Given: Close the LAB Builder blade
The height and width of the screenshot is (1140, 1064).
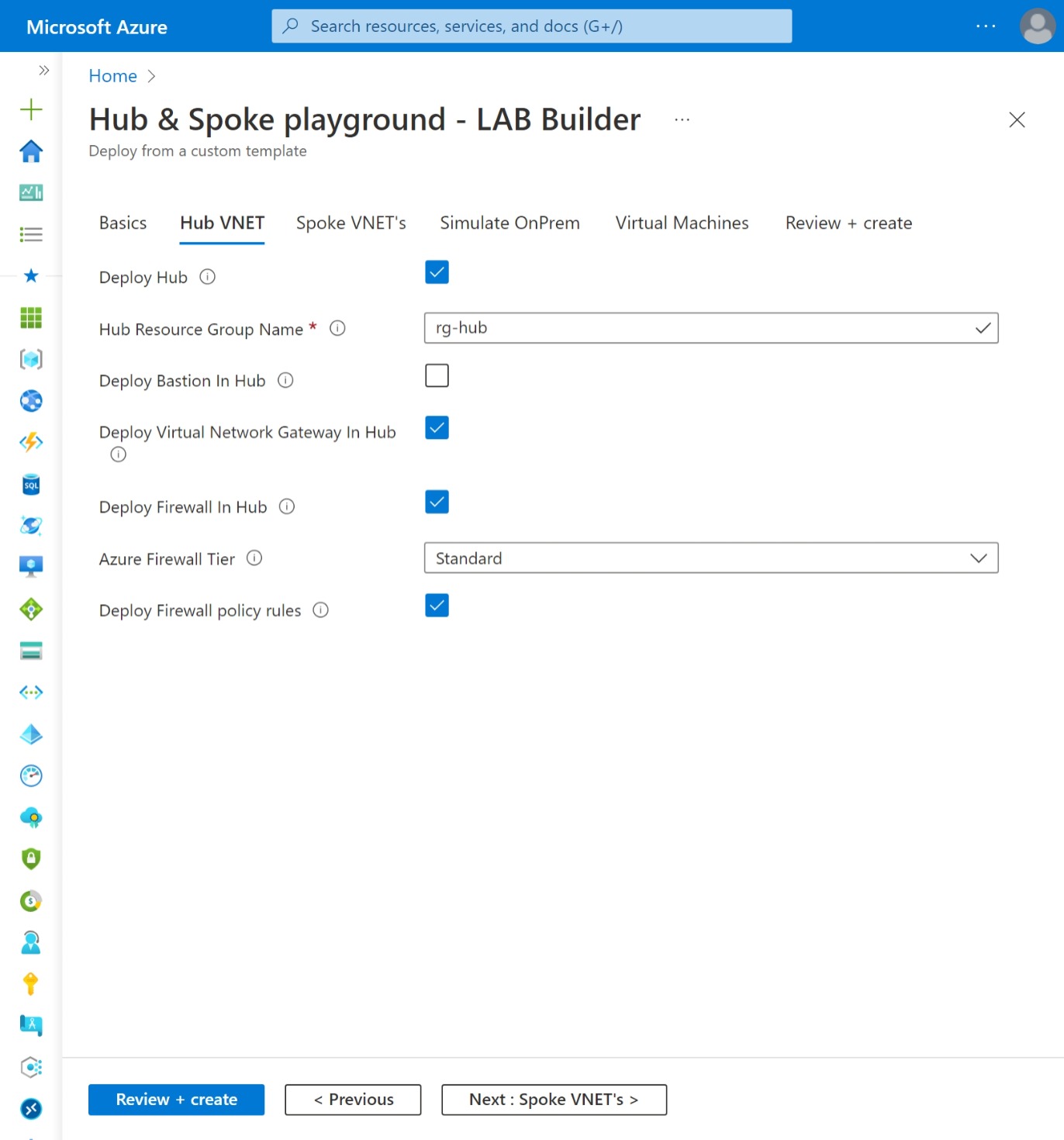Looking at the screenshot, I should (x=1017, y=119).
